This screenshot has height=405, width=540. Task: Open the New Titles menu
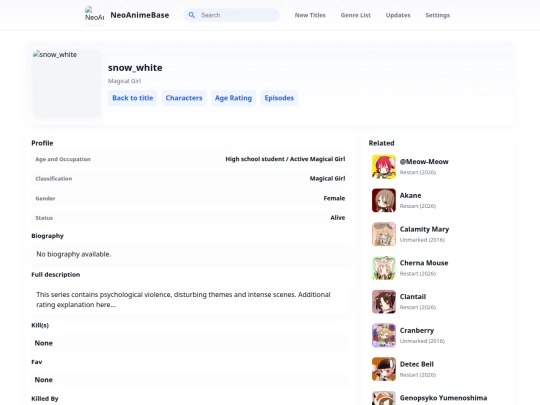(x=310, y=15)
